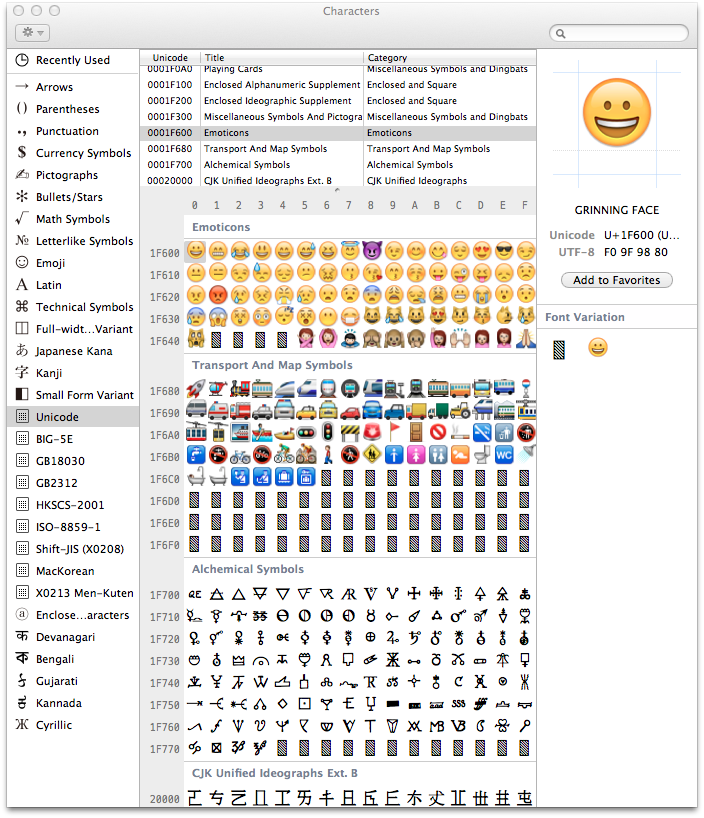This screenshot has width=704, height=818.
Task: Open the Parentheses category
Action: pyautogui.click(x=73, y=109)
